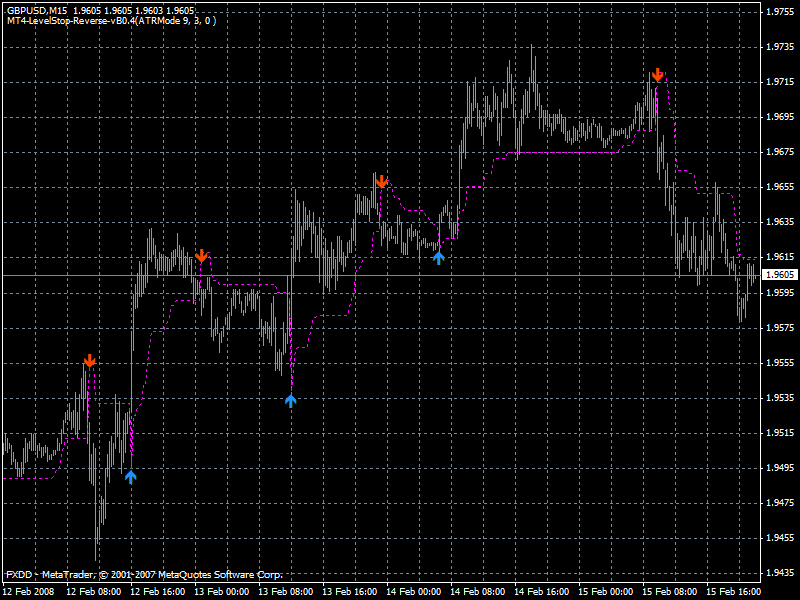Screen dimensions: 800x600
Task: Click the 14 Feb 00:00 time label
Action: coord(414,592)
